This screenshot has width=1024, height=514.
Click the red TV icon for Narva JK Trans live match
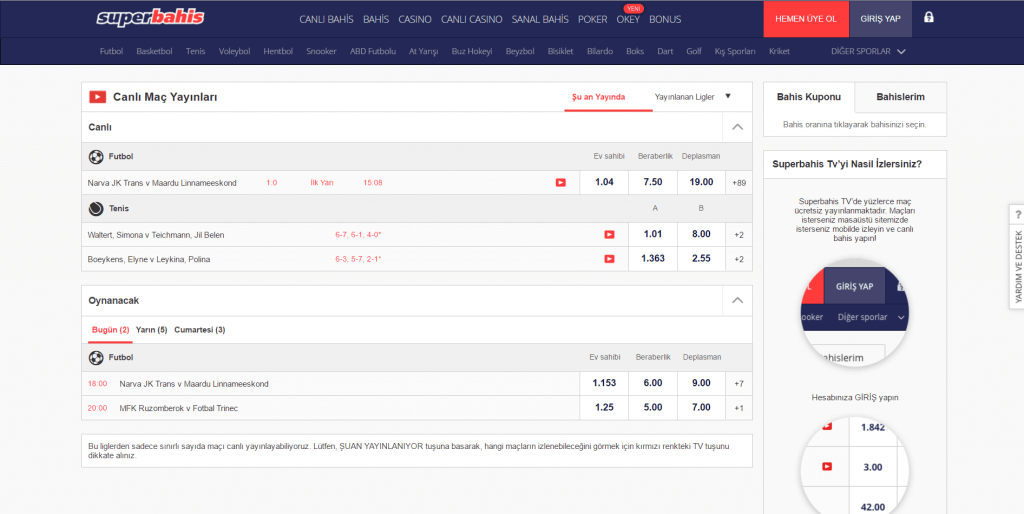(561, 182)
